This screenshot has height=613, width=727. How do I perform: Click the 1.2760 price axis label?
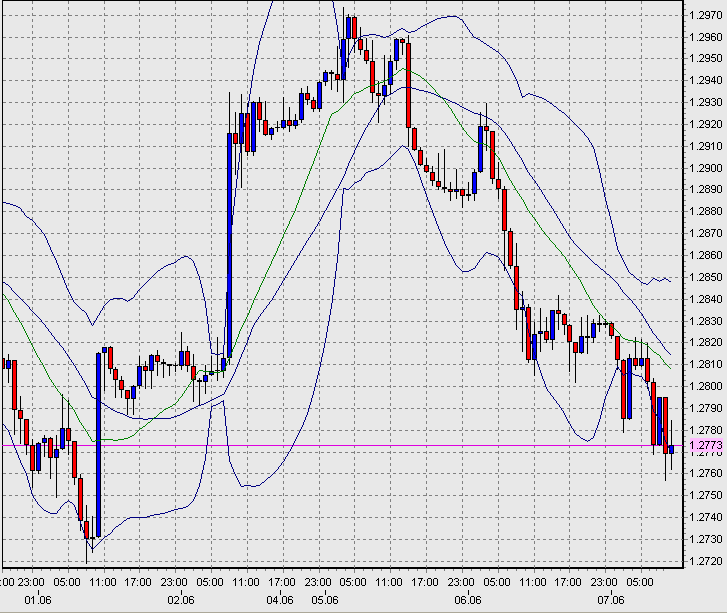pyautogui.click(x=706, y=473)
